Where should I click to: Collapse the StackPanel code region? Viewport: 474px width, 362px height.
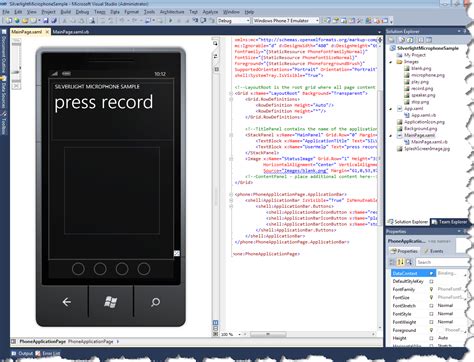pyautogui.click(x=231, y=135)
